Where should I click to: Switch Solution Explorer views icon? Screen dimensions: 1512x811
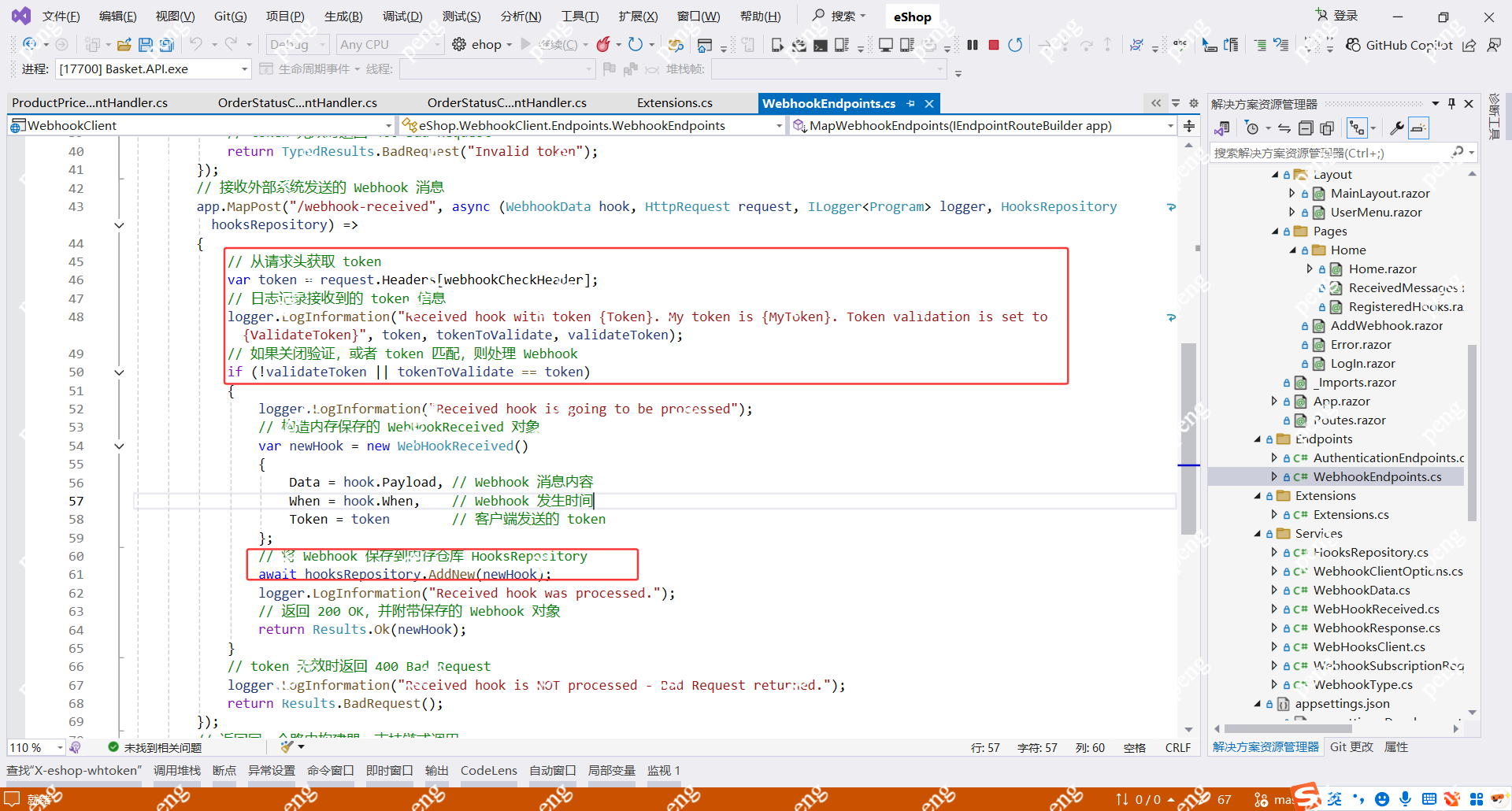pyautogui.click(x=1222, y=128)
